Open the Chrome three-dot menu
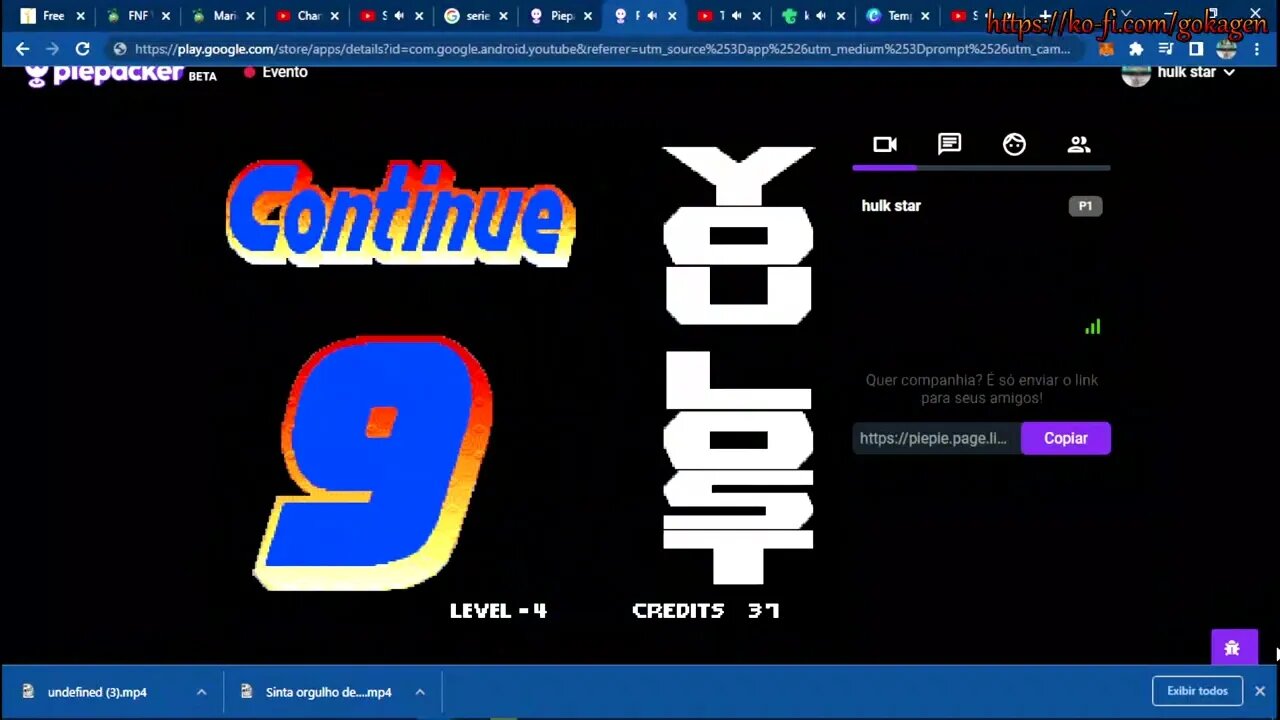 tap(1257, 48)
